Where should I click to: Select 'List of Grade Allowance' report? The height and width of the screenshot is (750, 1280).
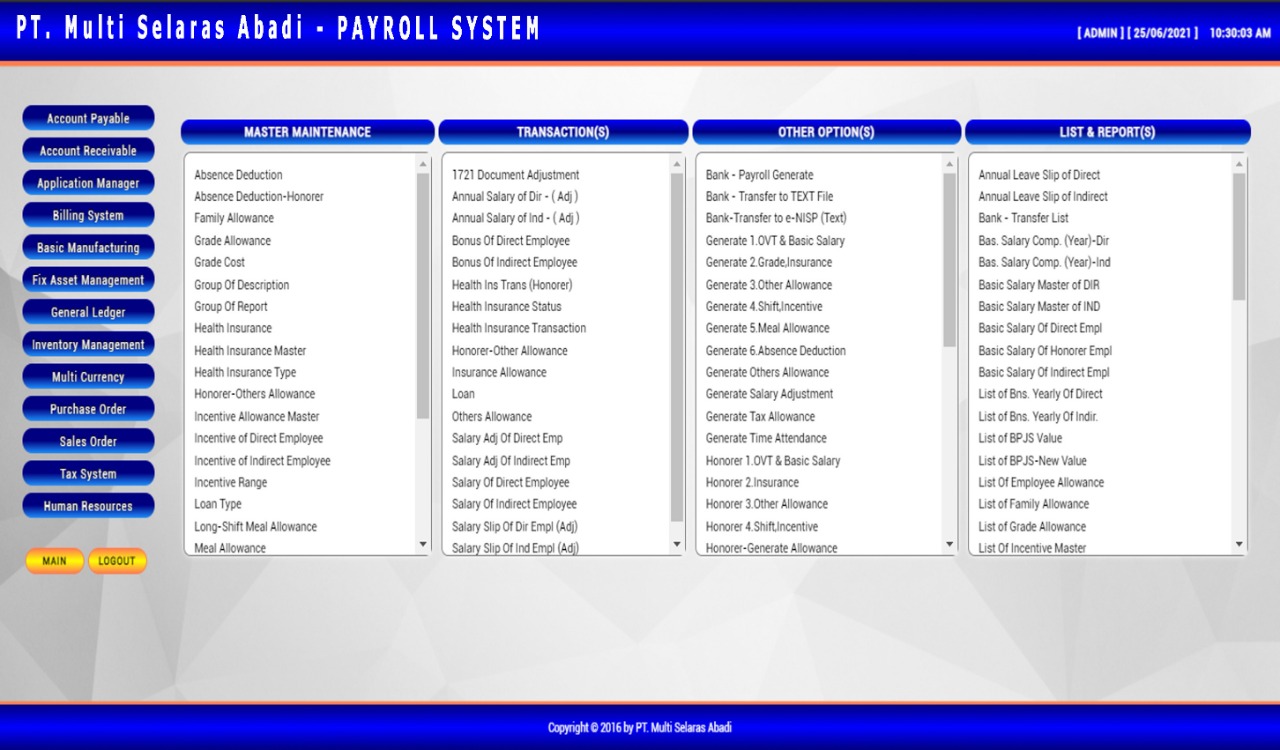[1032, 527]
